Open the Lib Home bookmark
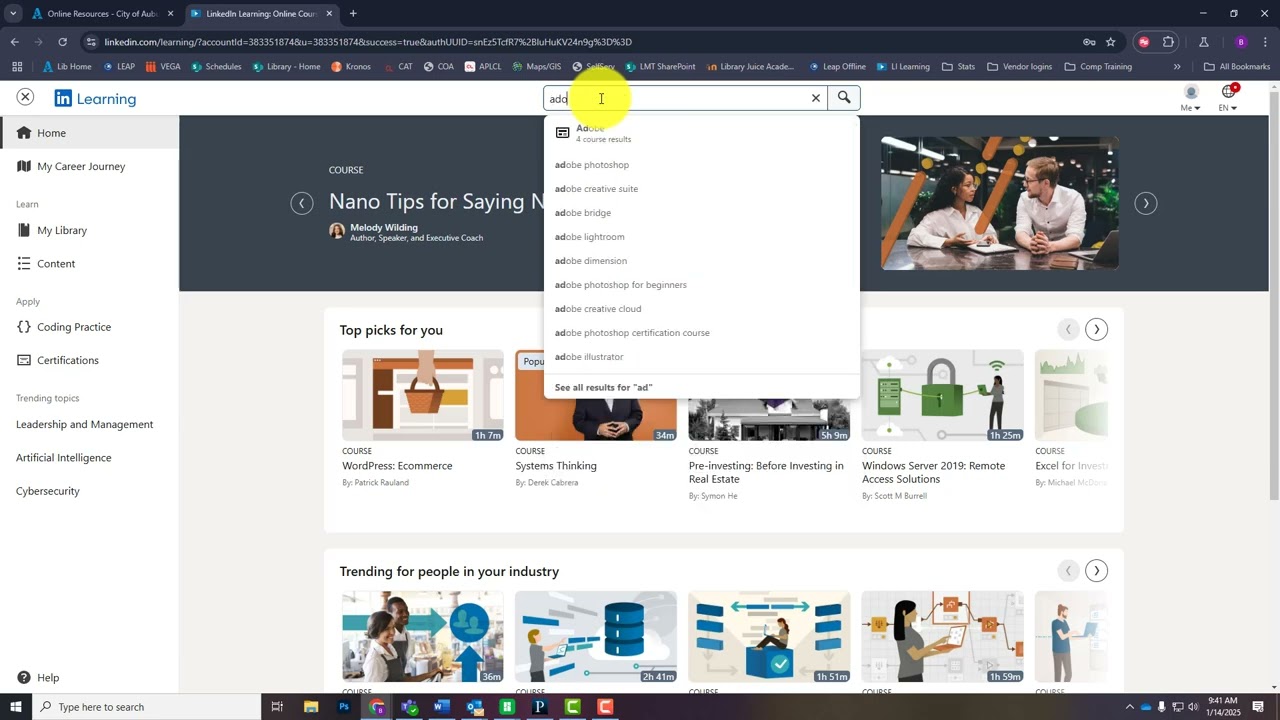This screenshot has height=720, width=1280. 67,67
